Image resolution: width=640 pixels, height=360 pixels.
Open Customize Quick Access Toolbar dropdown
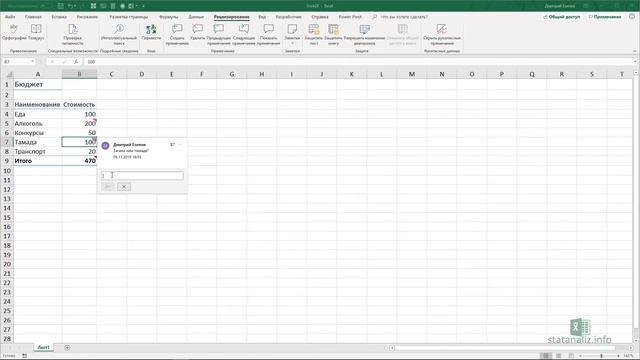click(143, 6)
